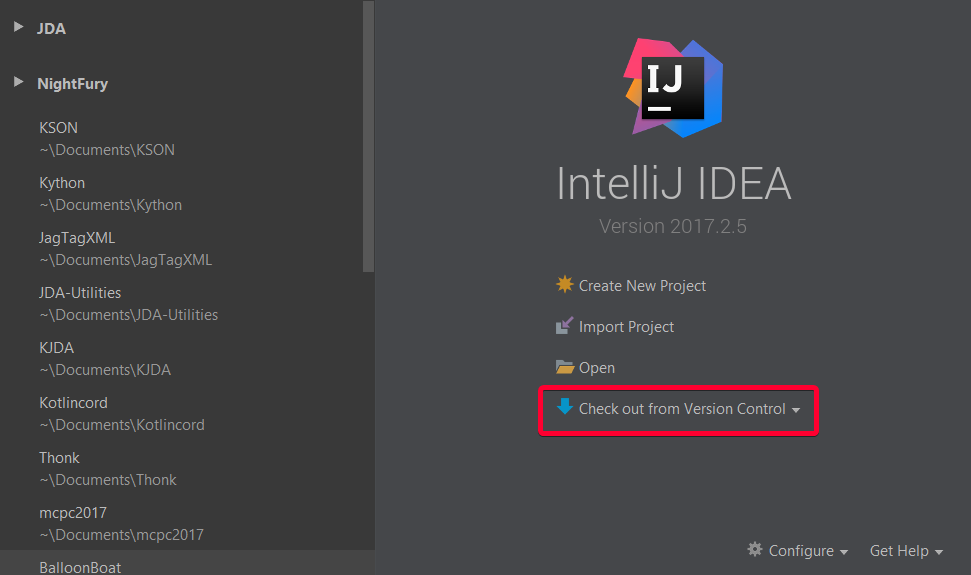This screenshot has height=575, width=971.
Task: Click the IntelliJ IDEA logo
Action: (673, 87)
